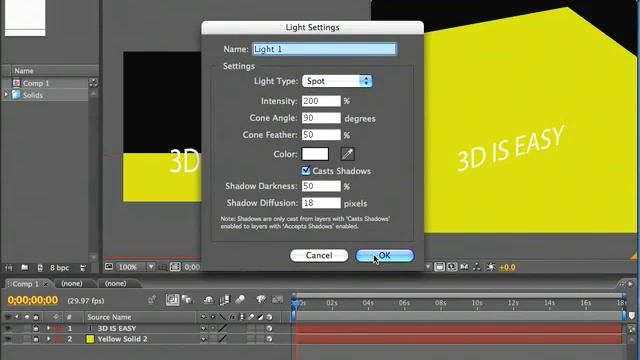Viewport: 640px width, 360px height.
Task: Switch to the Comp 1 timeline tab
Action: [x=25, y=284]
